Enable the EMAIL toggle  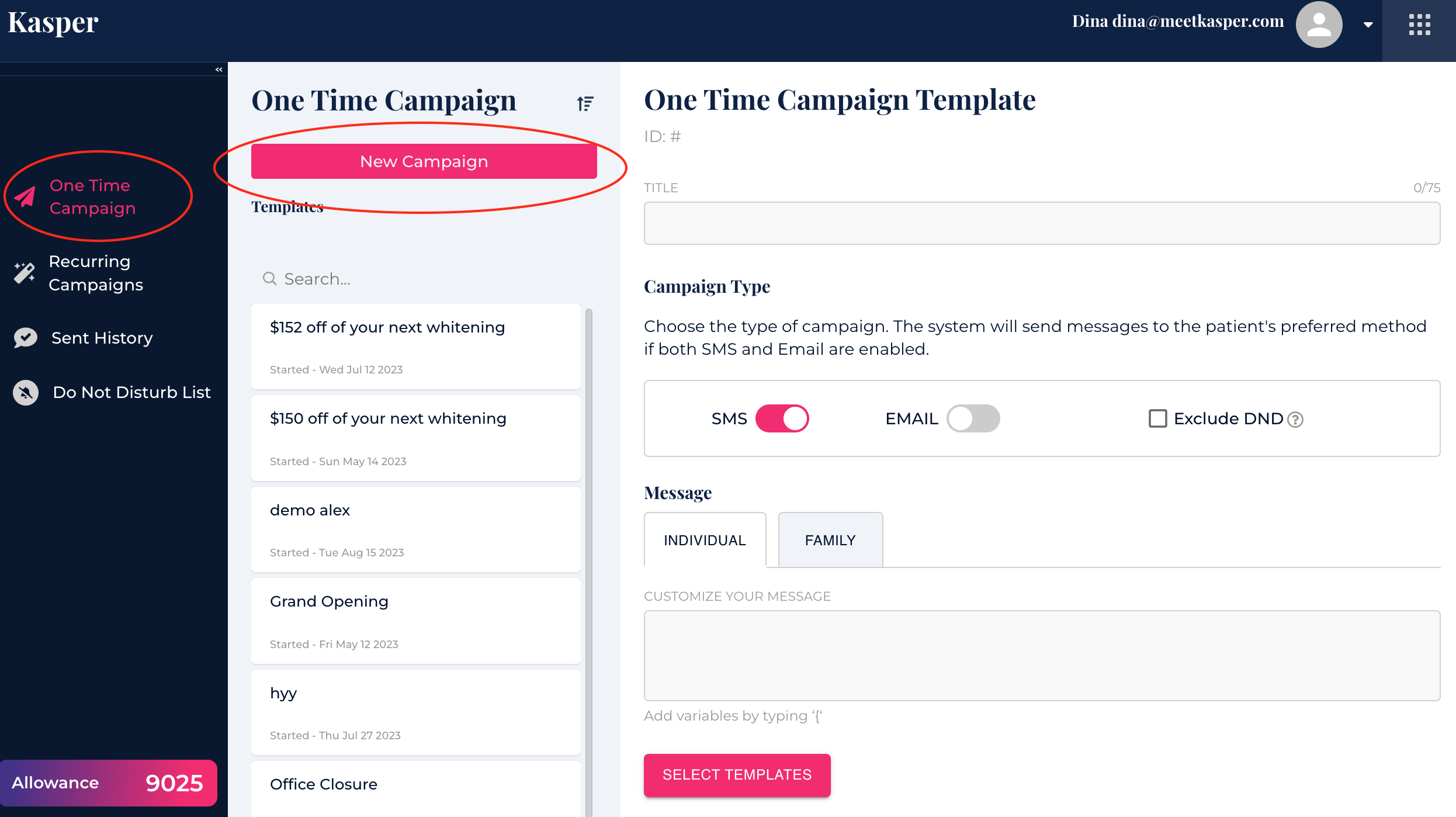point(973,418)
